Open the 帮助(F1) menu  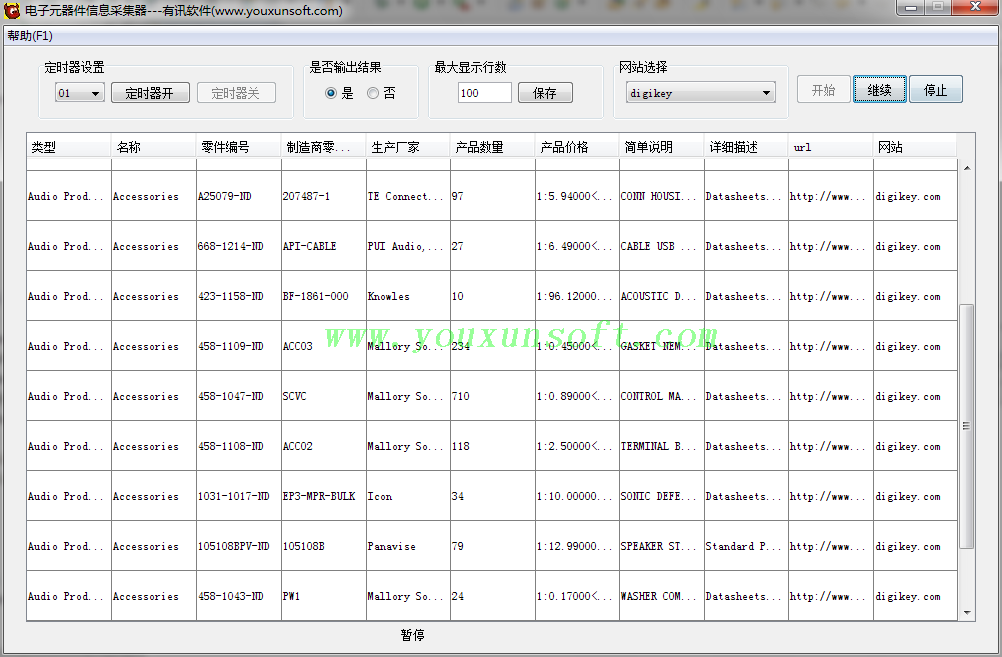(x=30, y=36)
